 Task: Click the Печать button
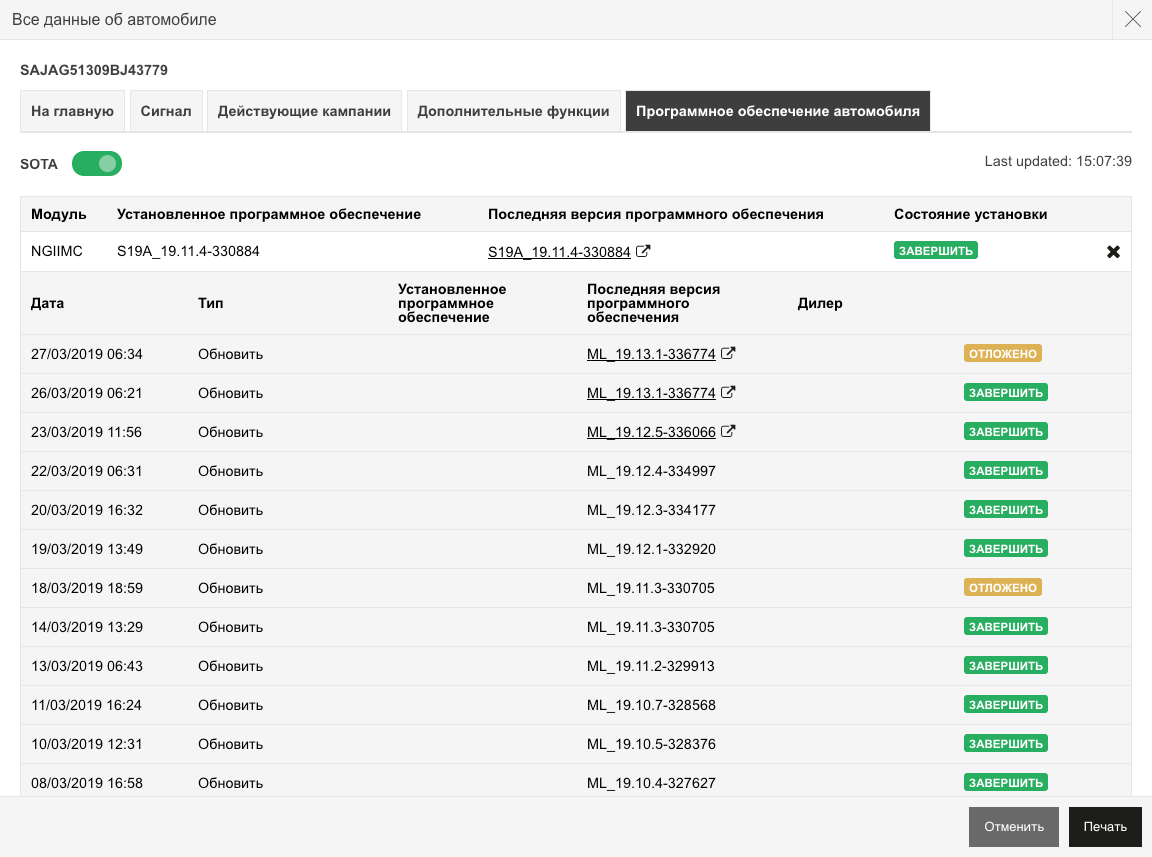1105,827
